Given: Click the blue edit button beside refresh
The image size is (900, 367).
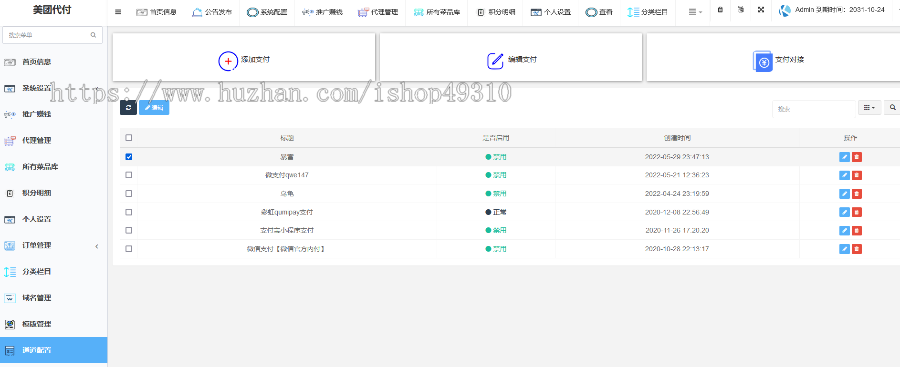Looking at the screenshot, I should pos(154,107).
